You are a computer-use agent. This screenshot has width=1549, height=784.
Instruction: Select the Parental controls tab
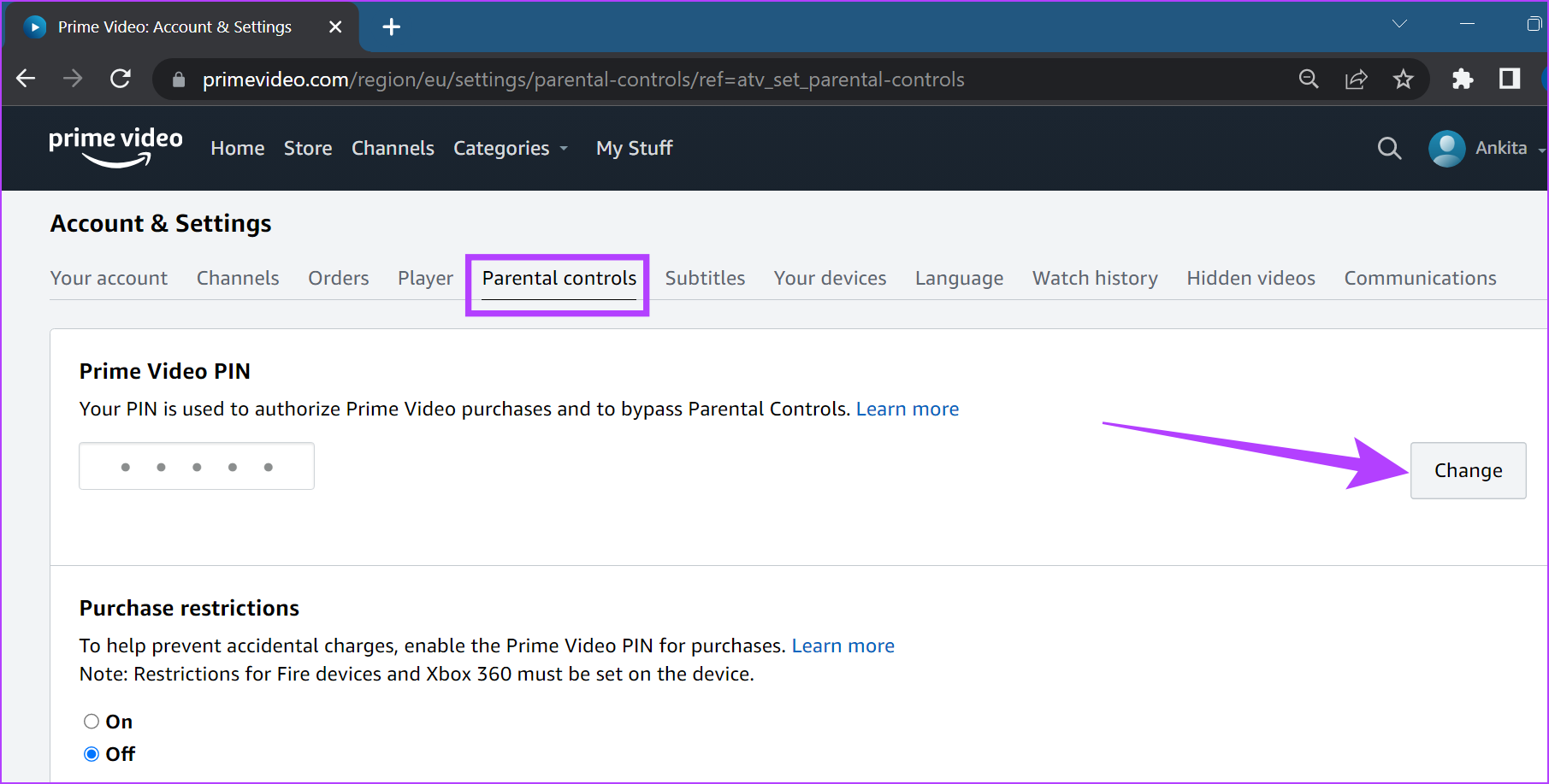point(559,279)
